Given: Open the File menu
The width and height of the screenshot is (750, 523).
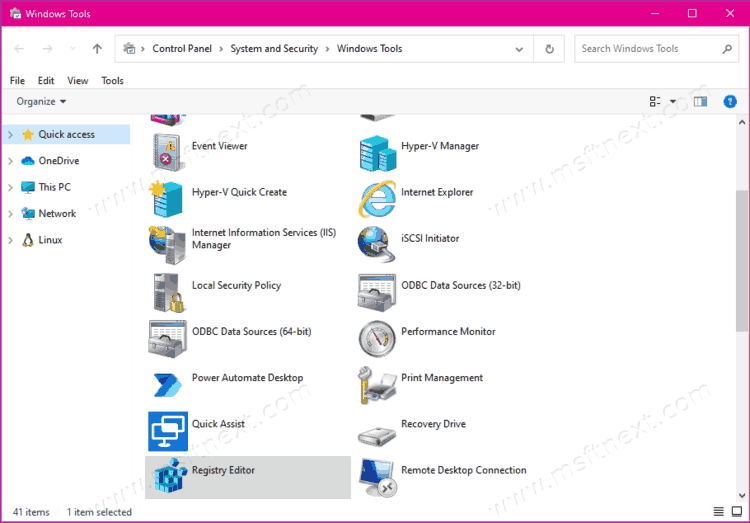Looking at the screenshot, I should 17,81.
